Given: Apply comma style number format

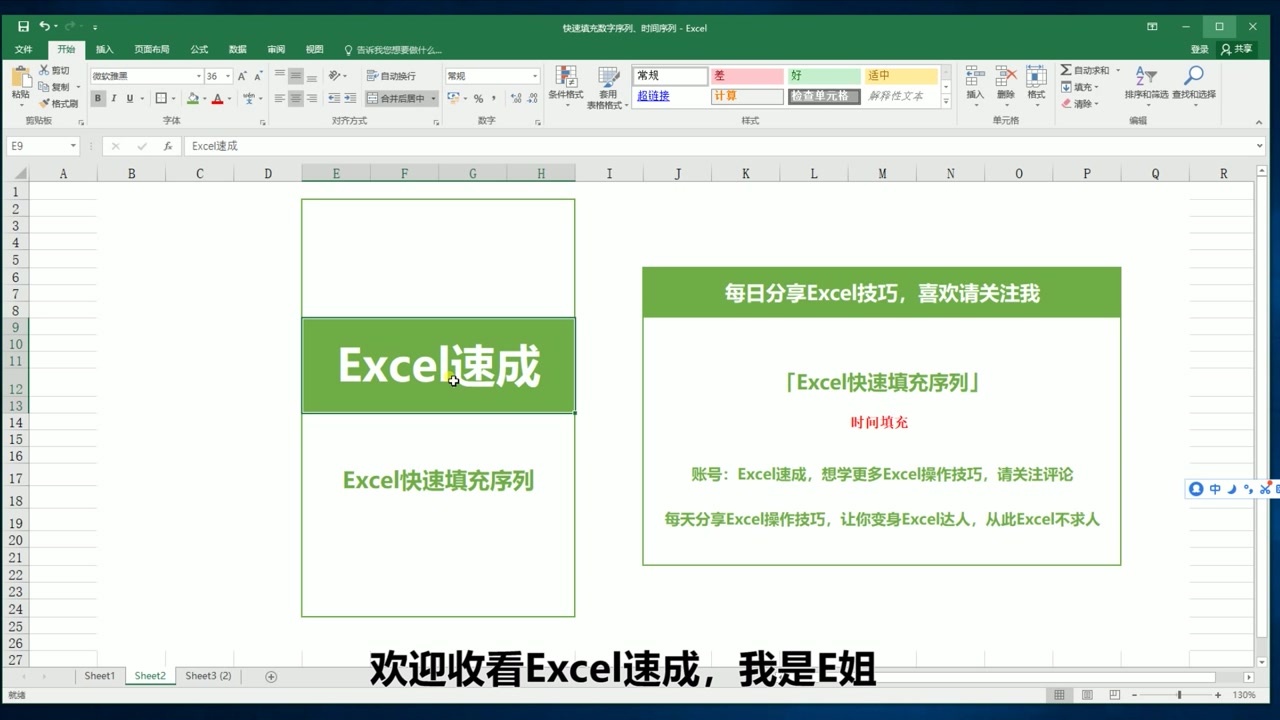Looking at the screenshot, I should pyautogui.click(x=493, y=98).
